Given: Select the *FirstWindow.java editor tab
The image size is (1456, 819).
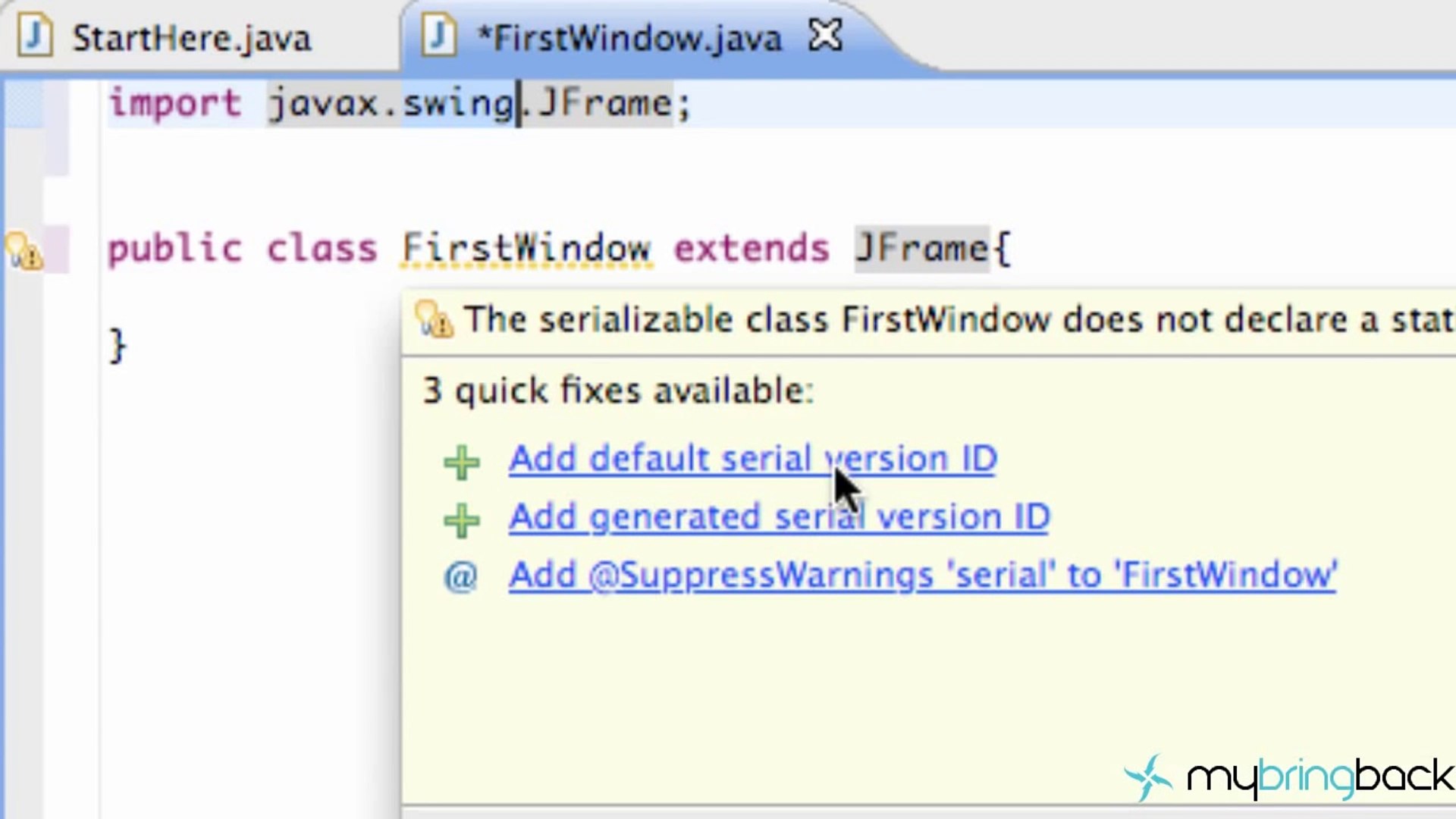Looking at the screenshot, I should pyautogui.click(x=629, y=38).
